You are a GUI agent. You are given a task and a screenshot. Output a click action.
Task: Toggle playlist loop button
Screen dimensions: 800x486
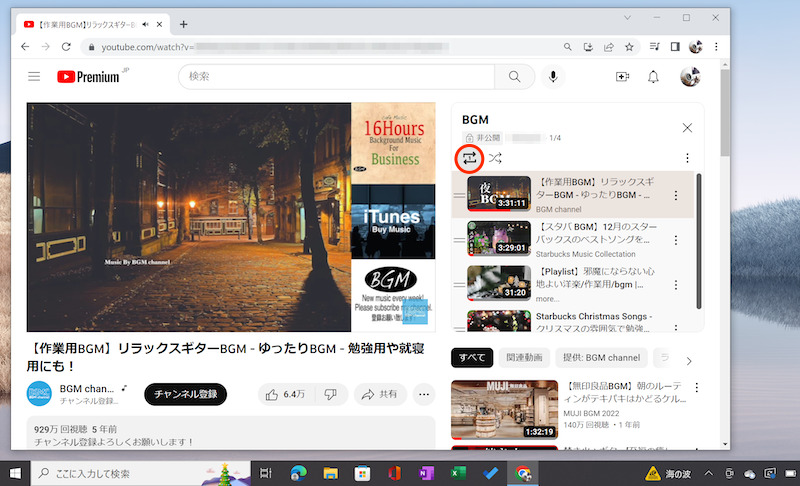(x=469, y=158)
